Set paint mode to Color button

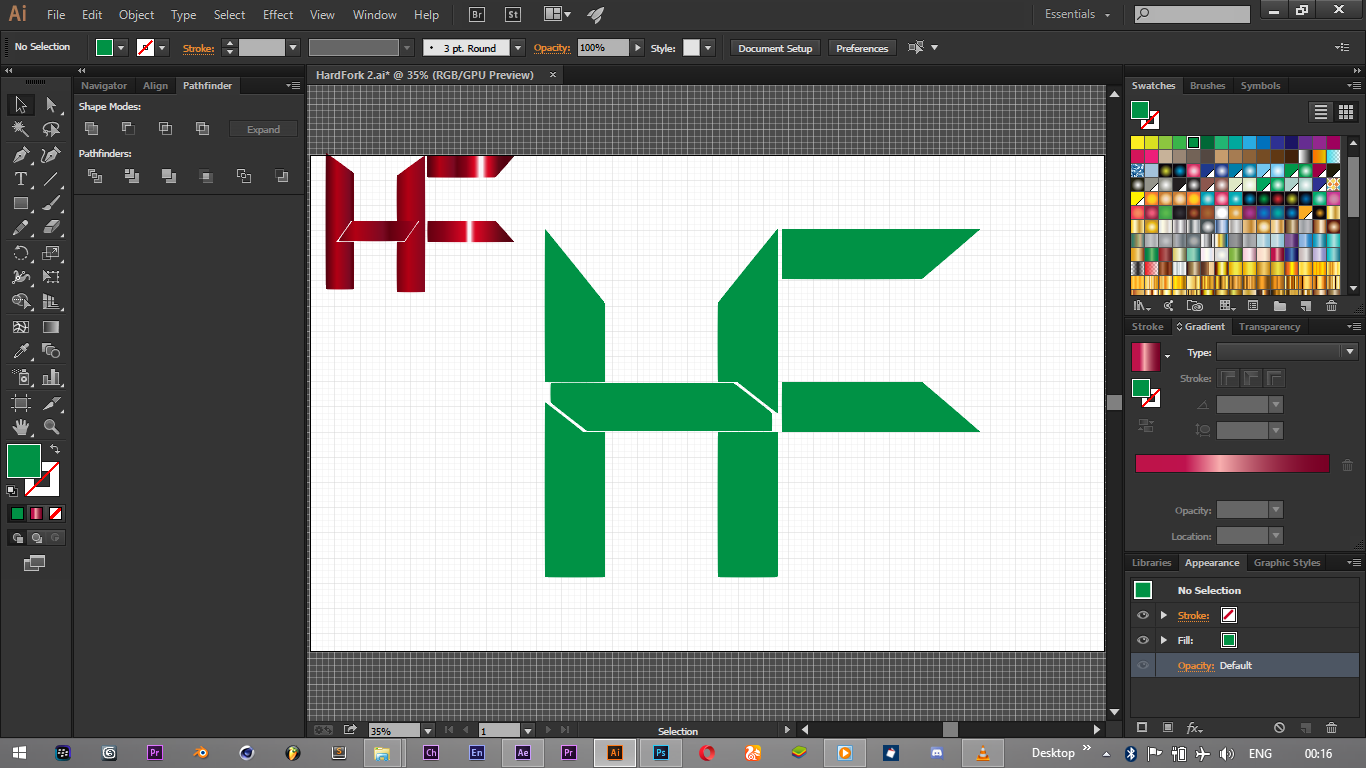17,513
